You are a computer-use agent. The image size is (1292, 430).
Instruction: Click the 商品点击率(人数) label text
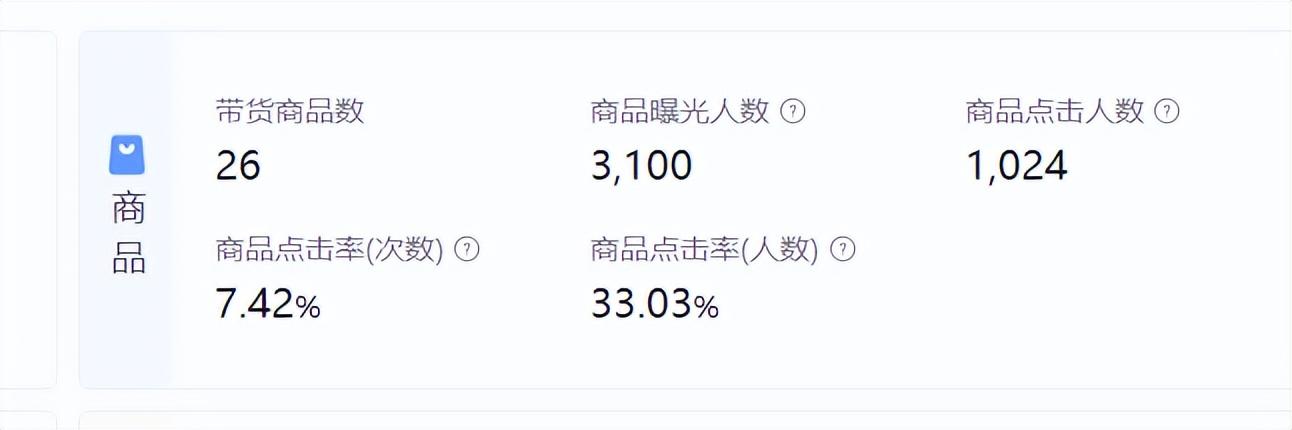[705, 250]
